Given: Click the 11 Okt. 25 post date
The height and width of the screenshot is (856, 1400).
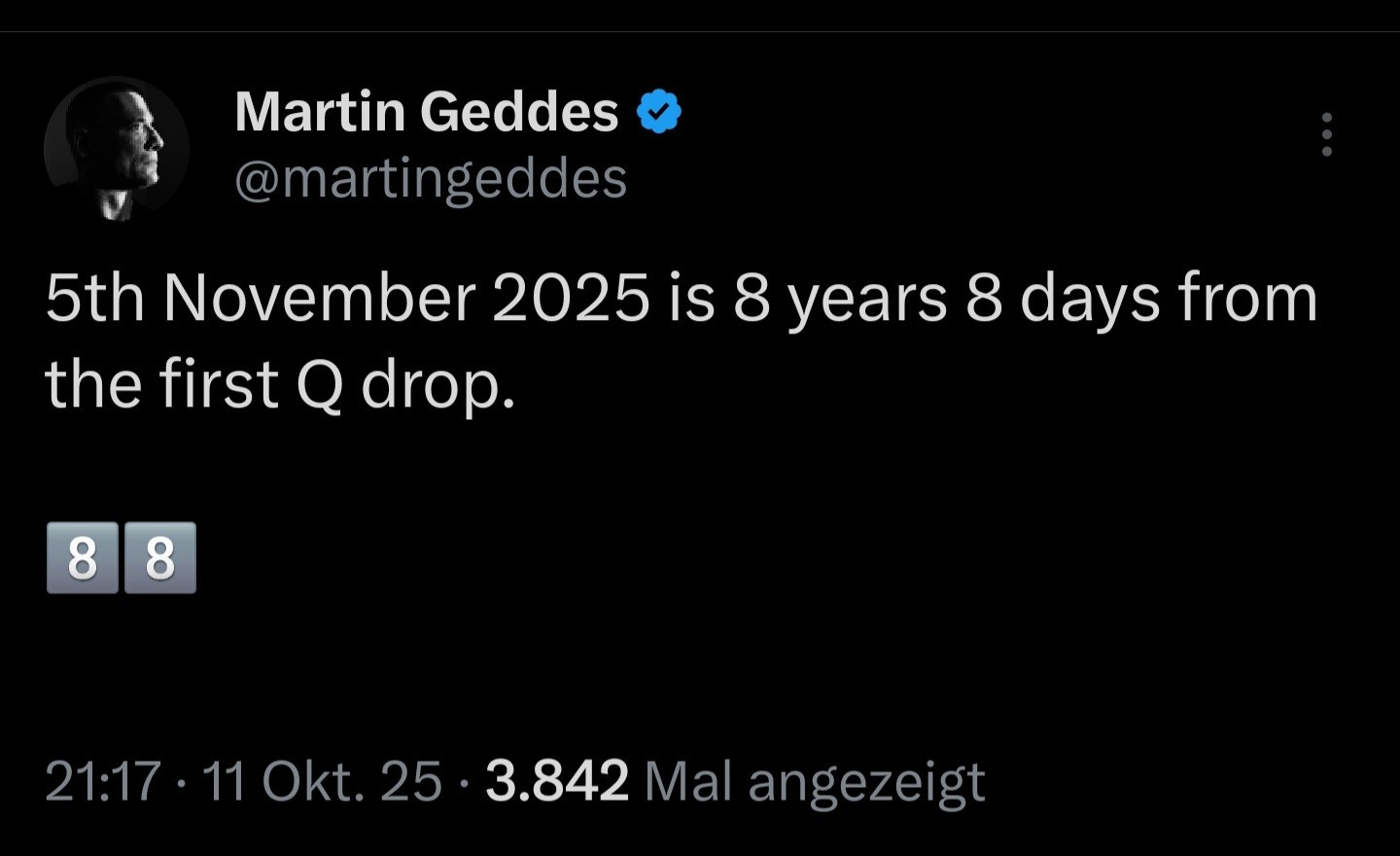Looking at the screenshot, I should point(322,781).
